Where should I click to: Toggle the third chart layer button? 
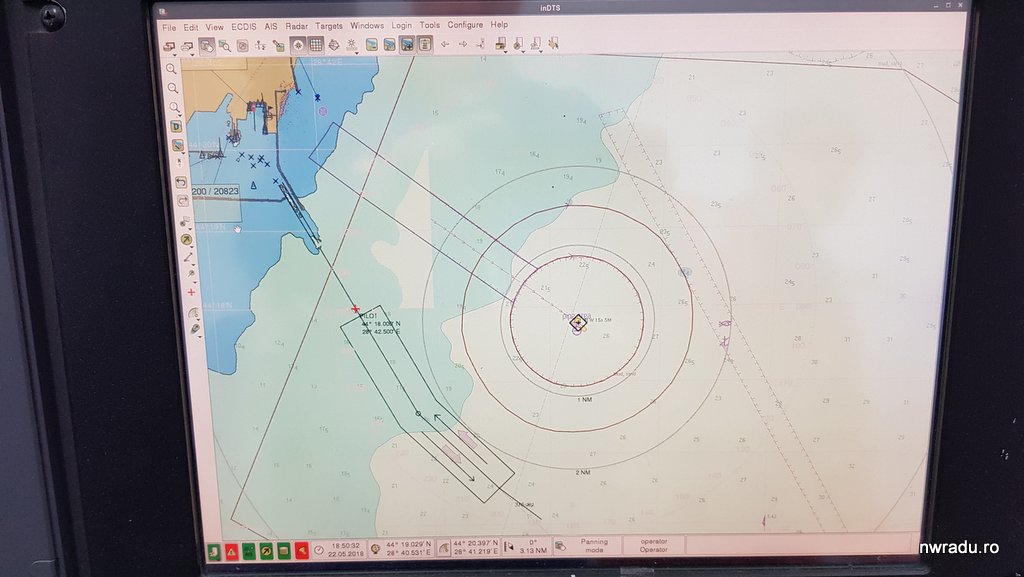tap(407, 44)
